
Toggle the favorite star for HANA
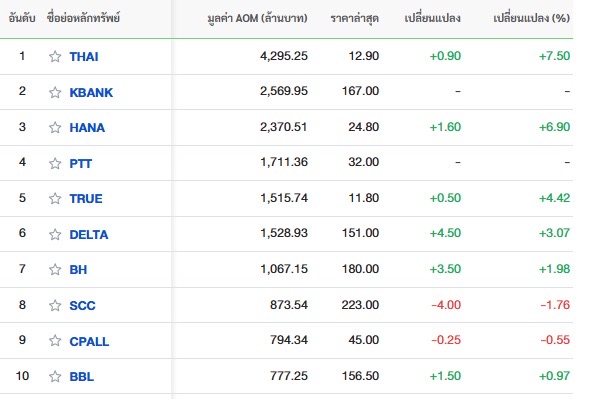55,127
